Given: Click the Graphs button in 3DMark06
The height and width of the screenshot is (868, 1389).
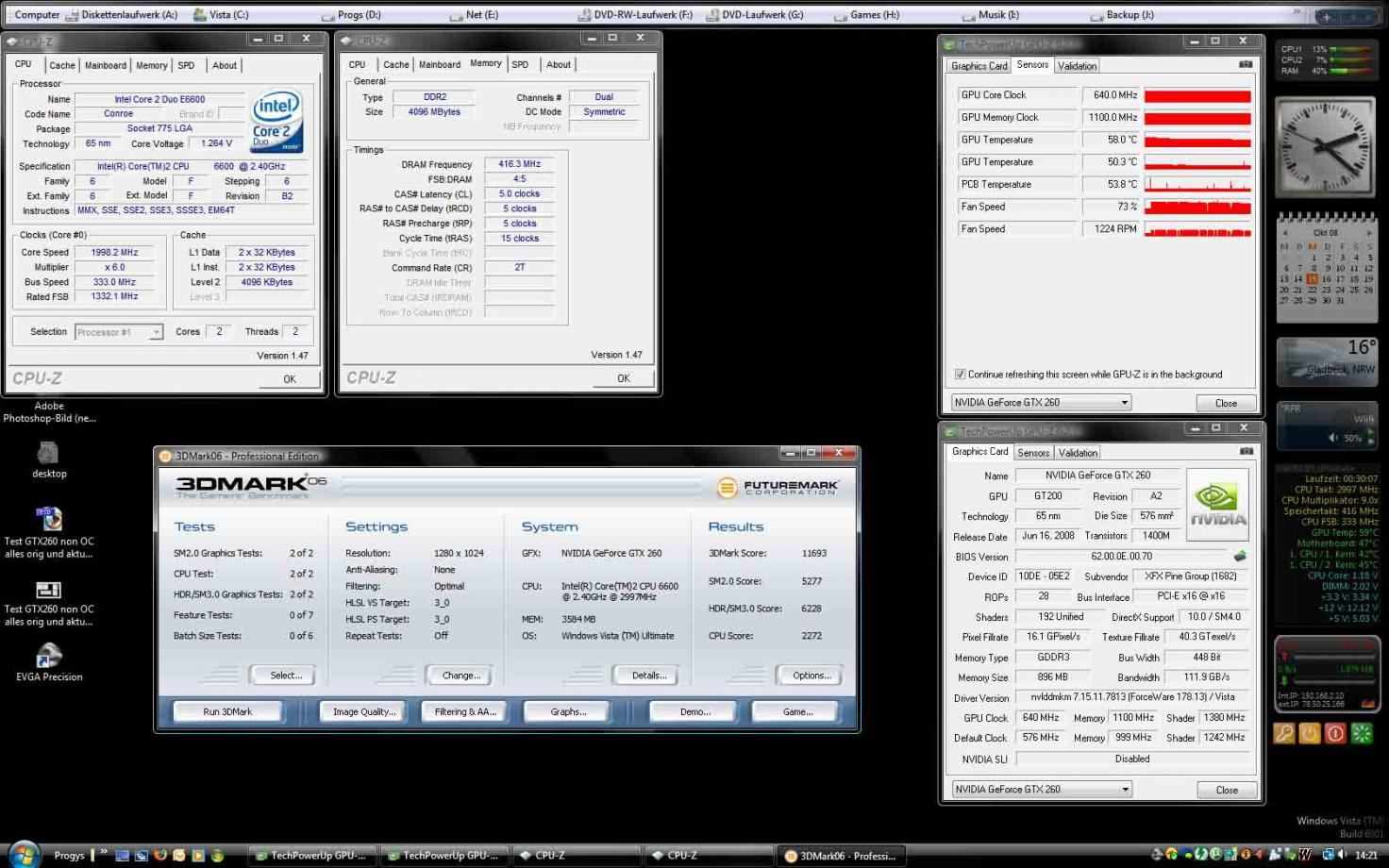Looking at the screenshot, I should coord(568,711).
